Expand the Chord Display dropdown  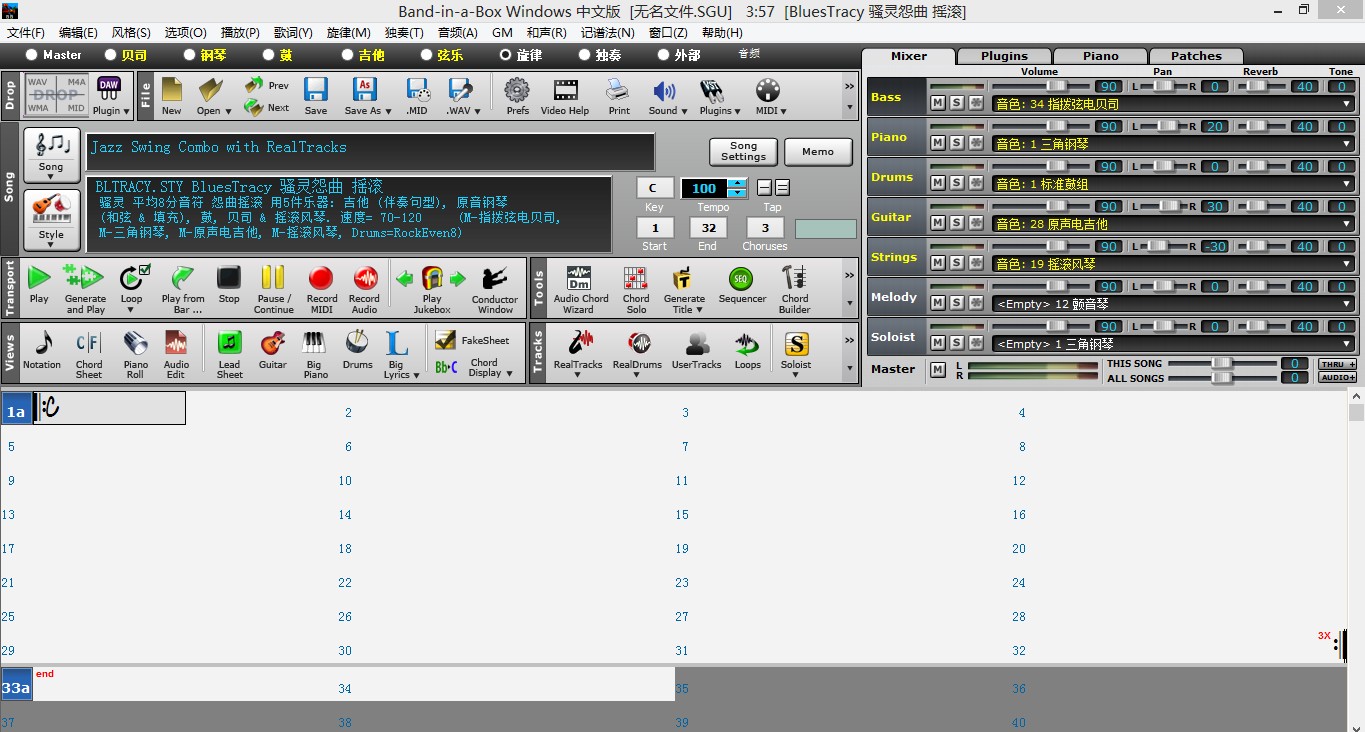[510, 374]
